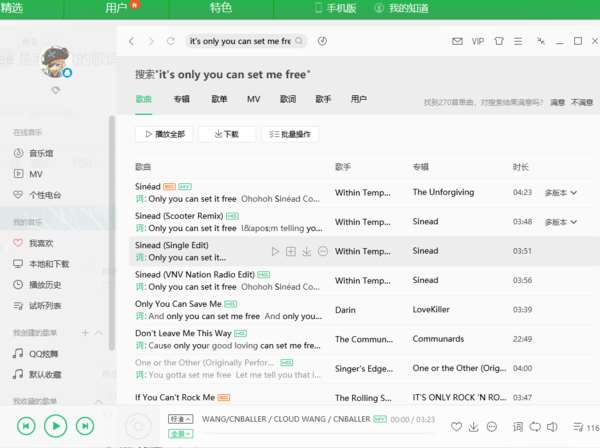Open 音乐馆 in the sidebar
Viewport: 600px width, 448px height.
point(34,153)
